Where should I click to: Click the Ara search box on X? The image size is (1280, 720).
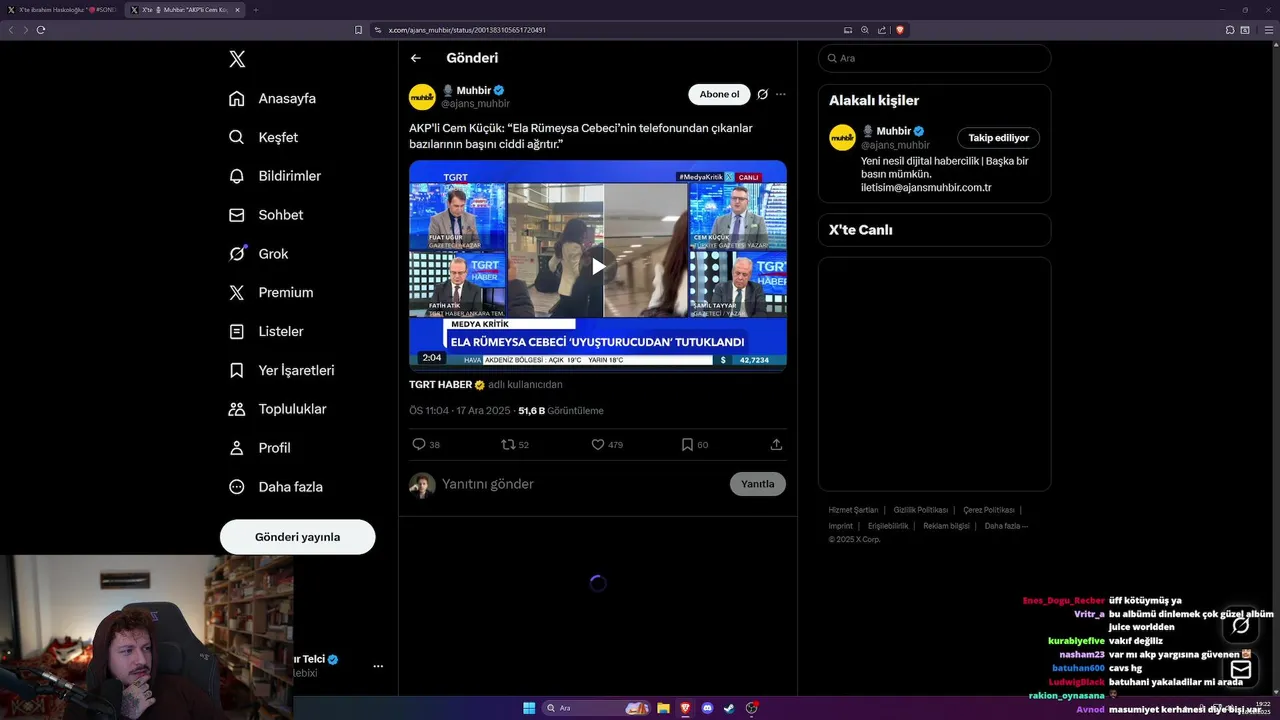(x=934, y=58)
